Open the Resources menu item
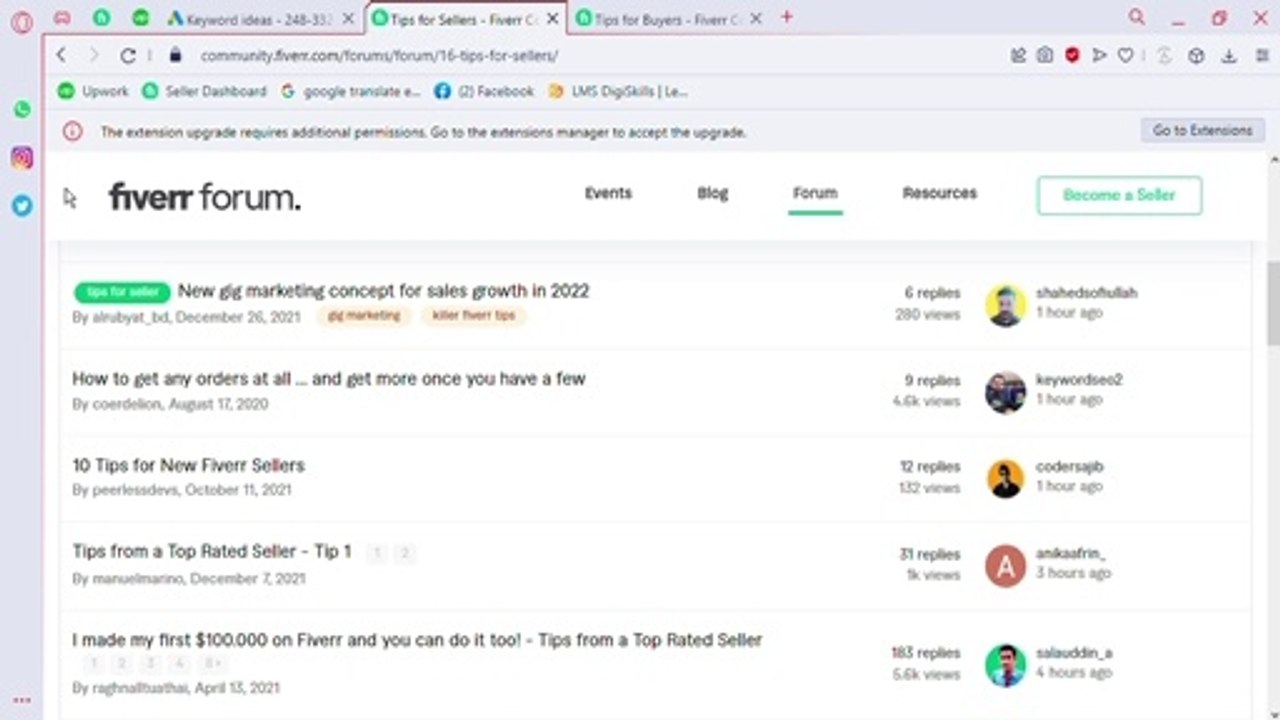1280x720 pixels. pyautogui.click(x=939, y=193)
